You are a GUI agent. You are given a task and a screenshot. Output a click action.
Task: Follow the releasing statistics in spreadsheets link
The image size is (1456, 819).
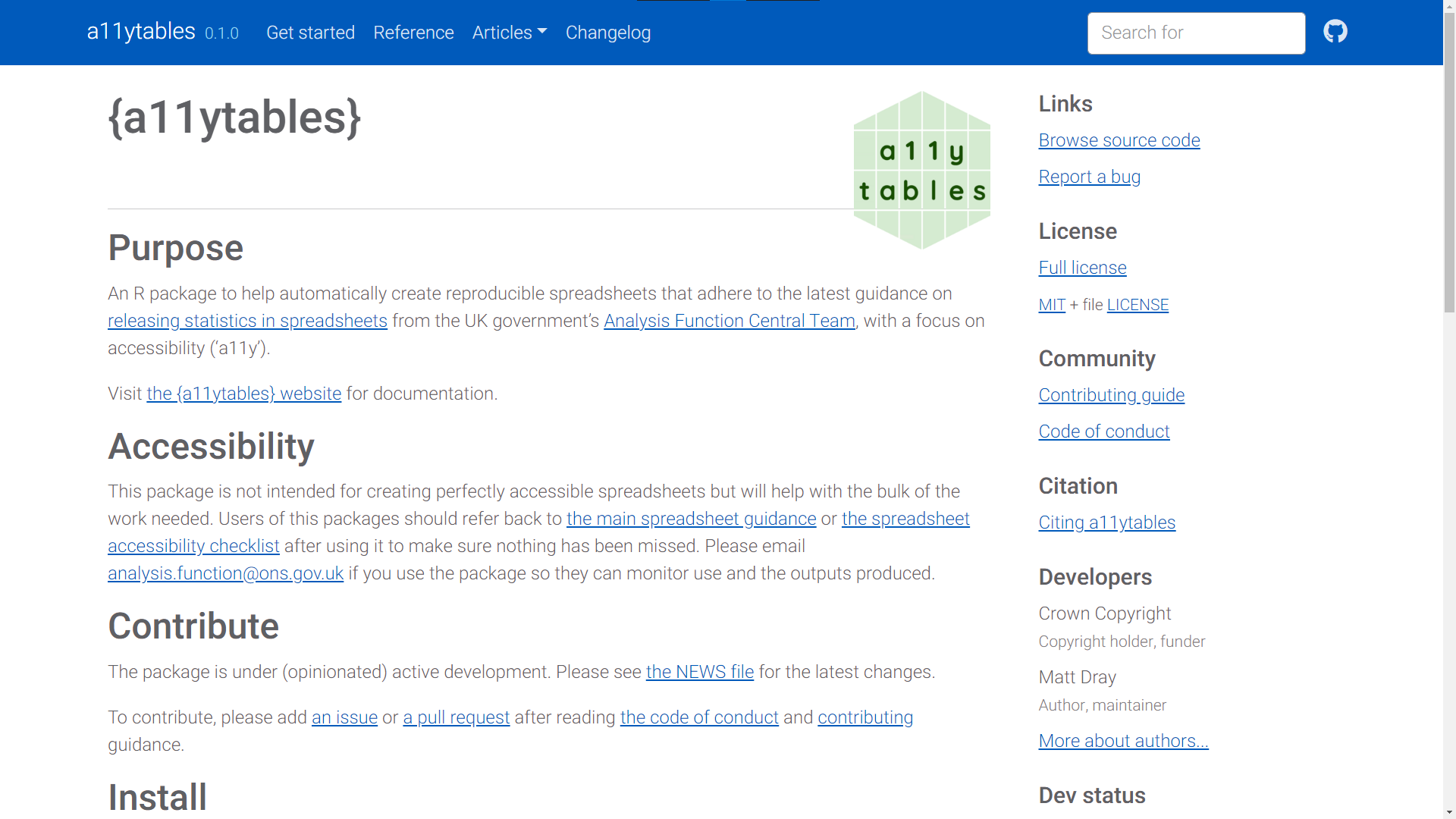(x=247, y=321)
